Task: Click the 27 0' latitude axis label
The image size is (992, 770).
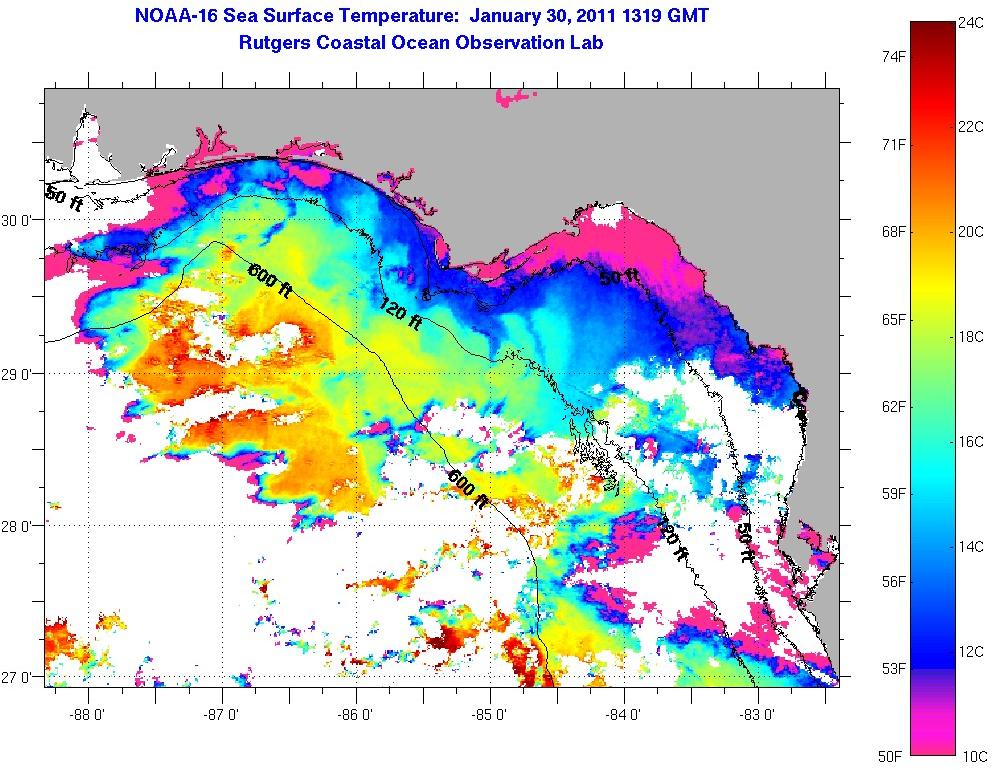Action: click(17, 678)
